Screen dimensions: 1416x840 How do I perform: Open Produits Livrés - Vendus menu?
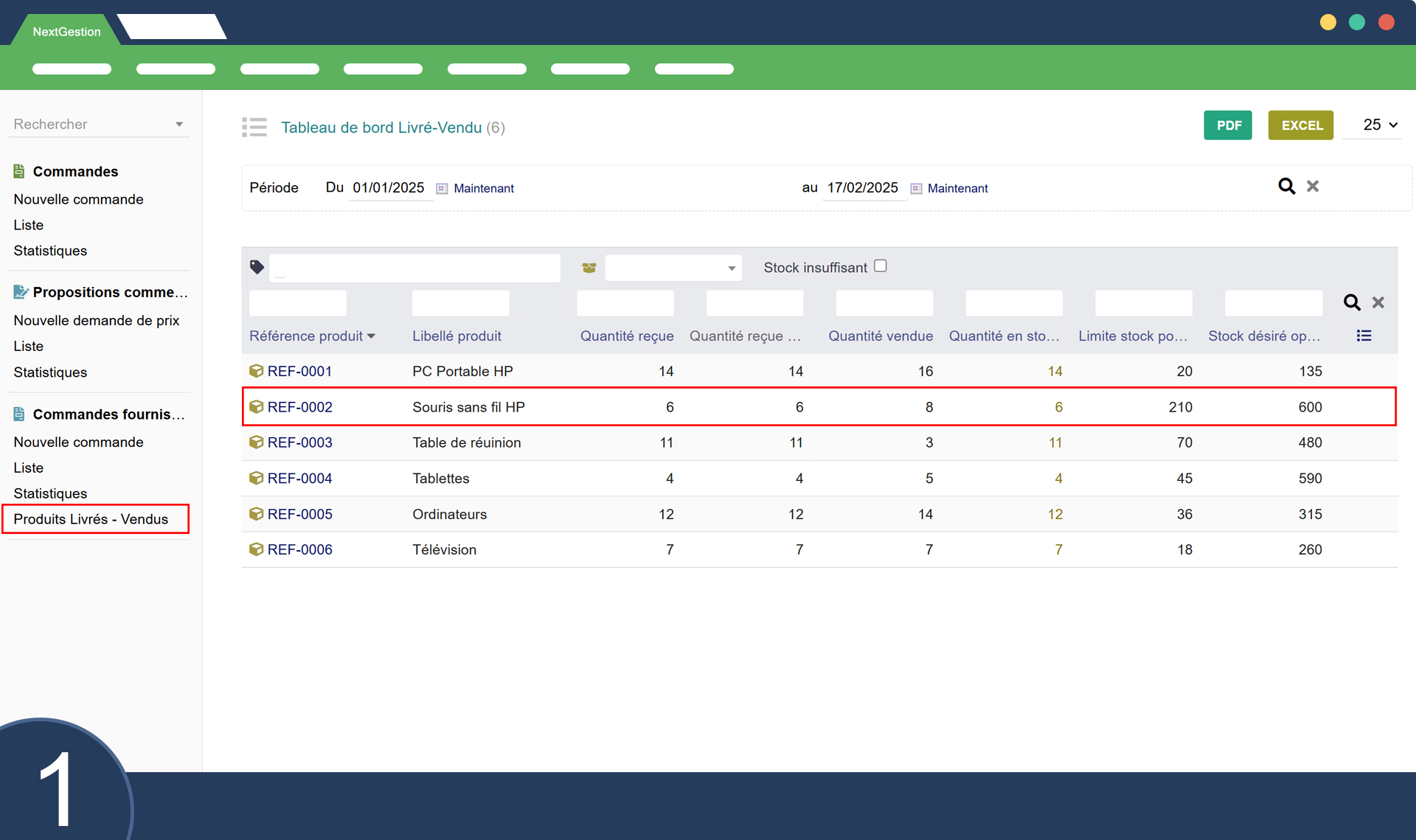click(91, 519)
